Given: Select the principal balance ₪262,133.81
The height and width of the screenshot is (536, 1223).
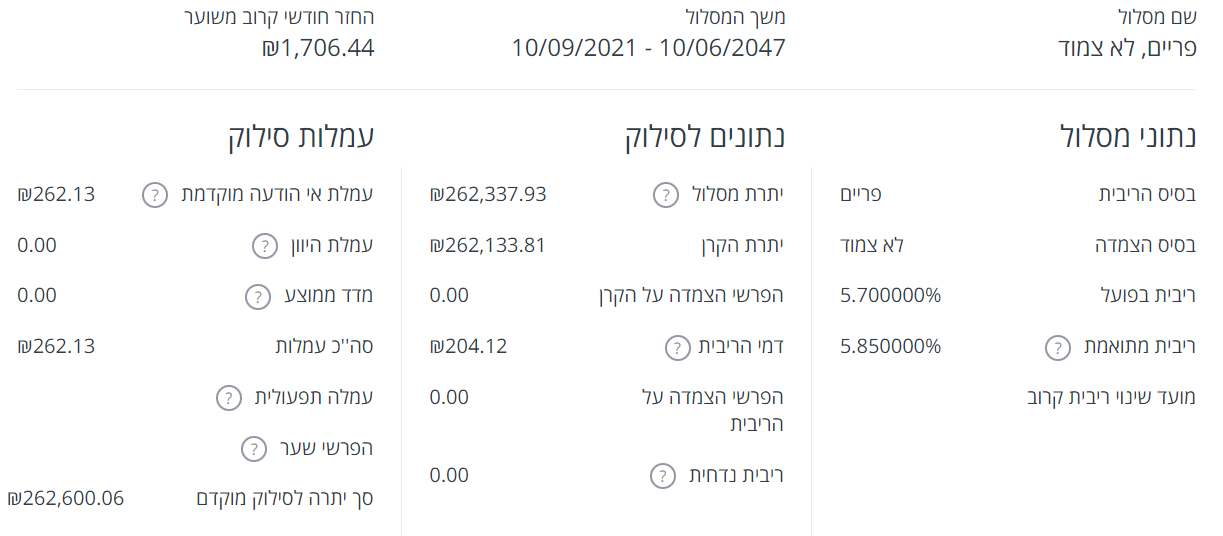Looking at the screenshot, I should pyautogui.click(x=488, y=246).
